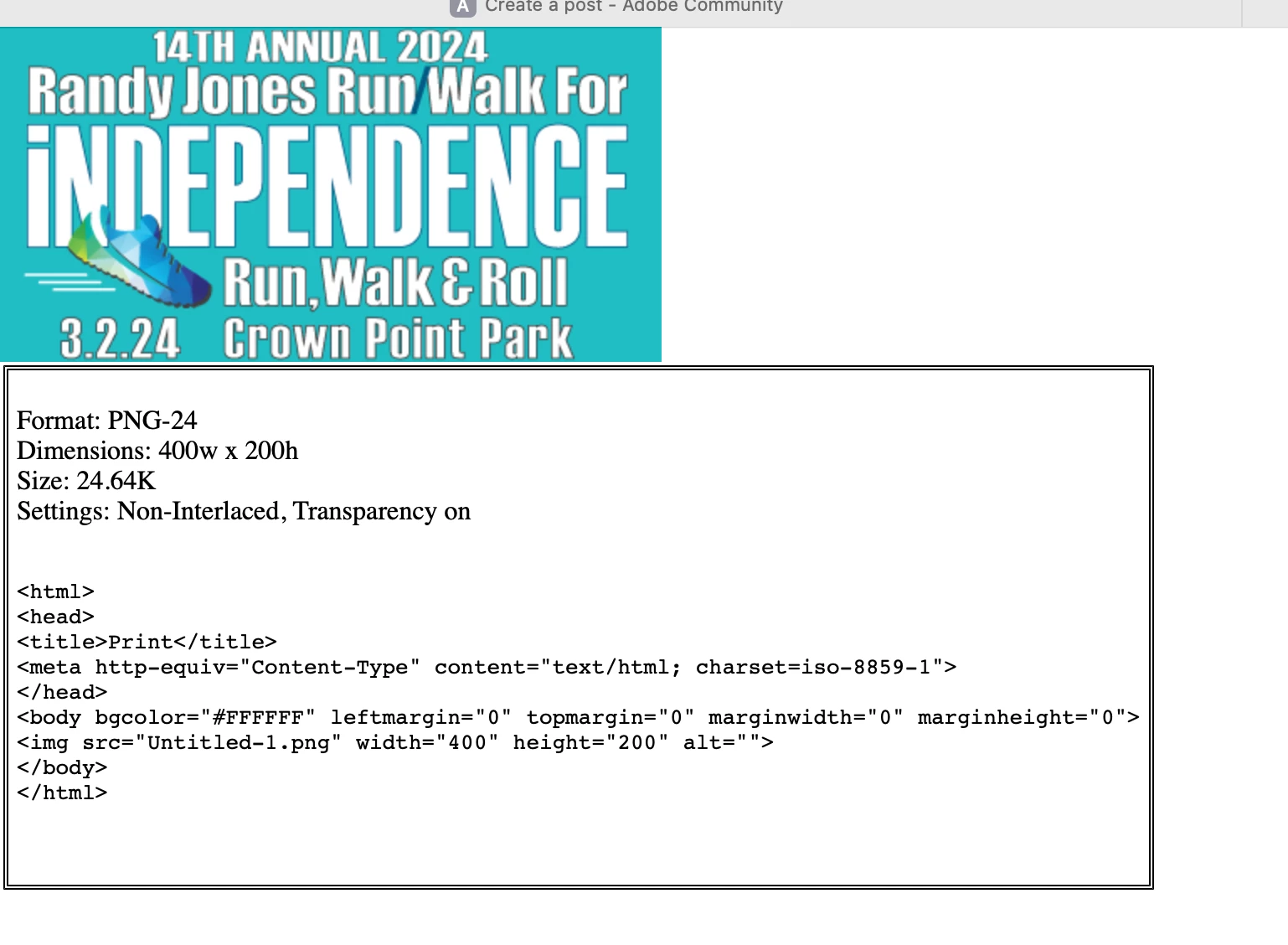Screen dimensions: 1288x945
Task: Click the meta http-equiv Content-Type line
Action: (x=487, y=667)
